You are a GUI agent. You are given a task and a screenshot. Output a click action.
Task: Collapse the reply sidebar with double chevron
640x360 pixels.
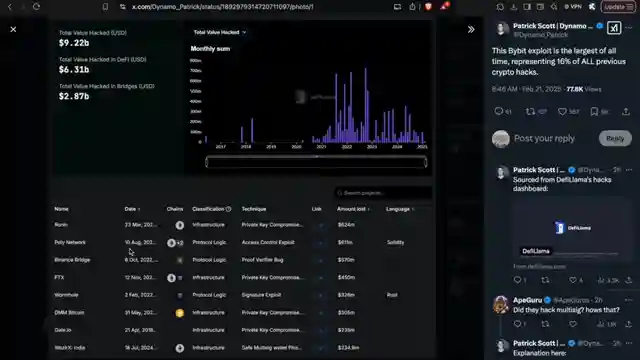coord(471,29)
